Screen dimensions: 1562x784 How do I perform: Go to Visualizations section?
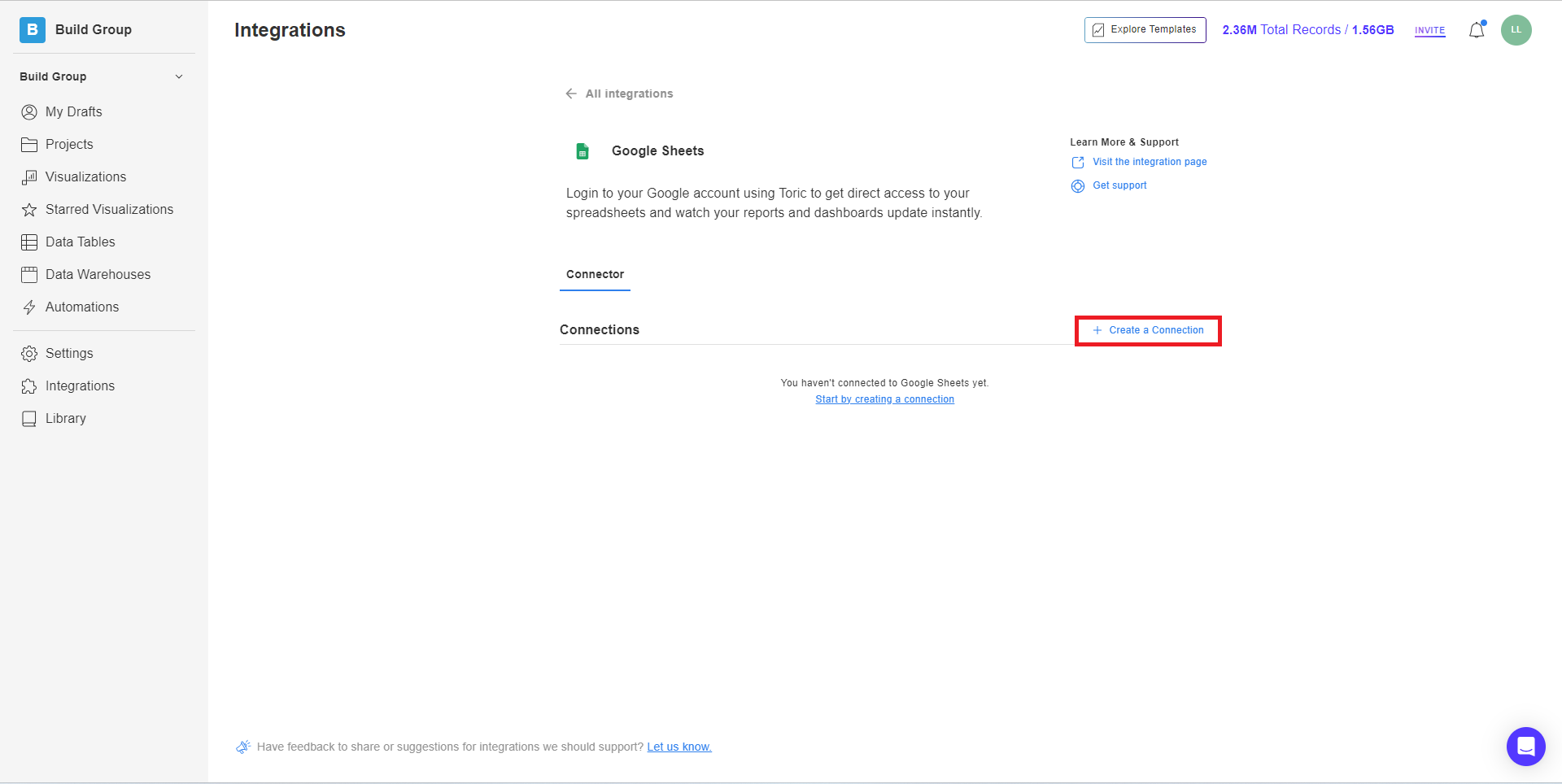(85, 176)
